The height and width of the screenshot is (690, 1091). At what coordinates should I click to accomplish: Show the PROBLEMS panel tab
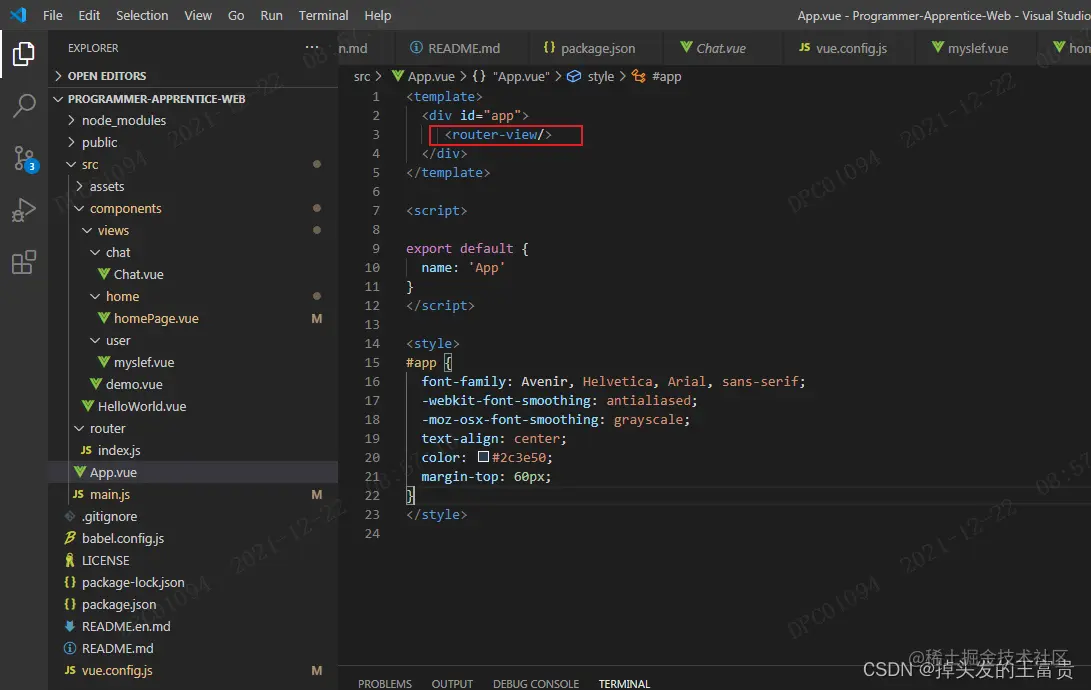[385, 684]
